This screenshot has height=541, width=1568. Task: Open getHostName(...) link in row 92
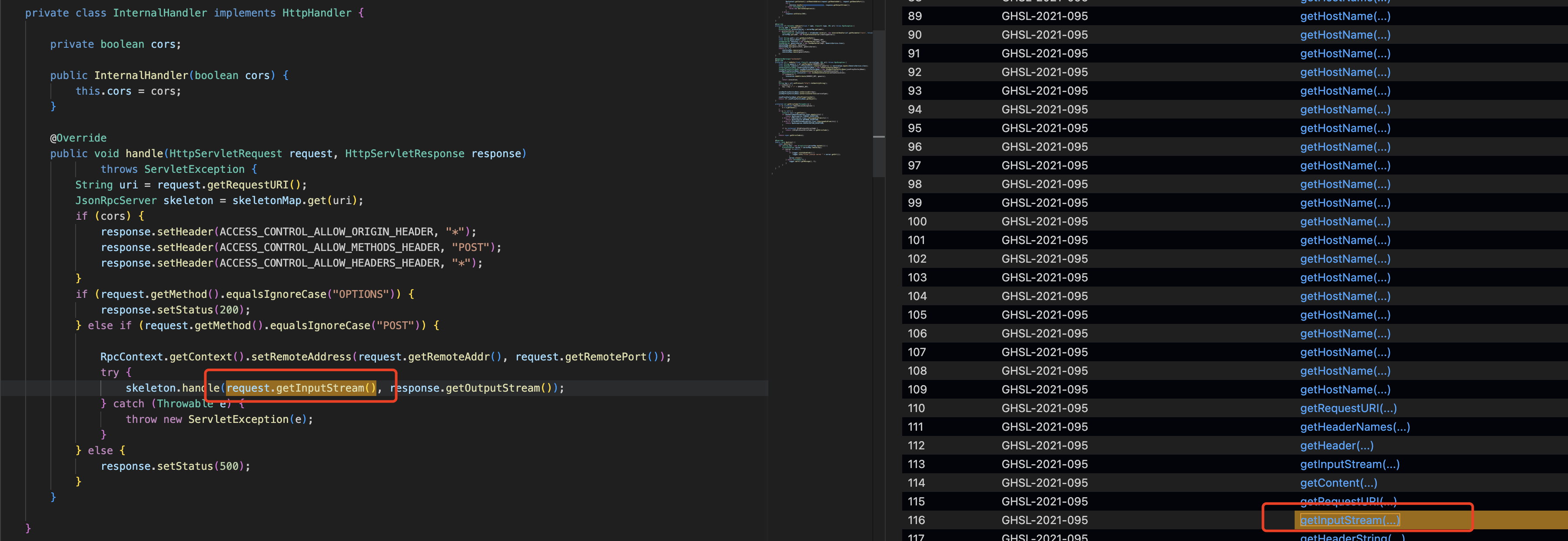pyautogui.click(x=1345, y=73)
